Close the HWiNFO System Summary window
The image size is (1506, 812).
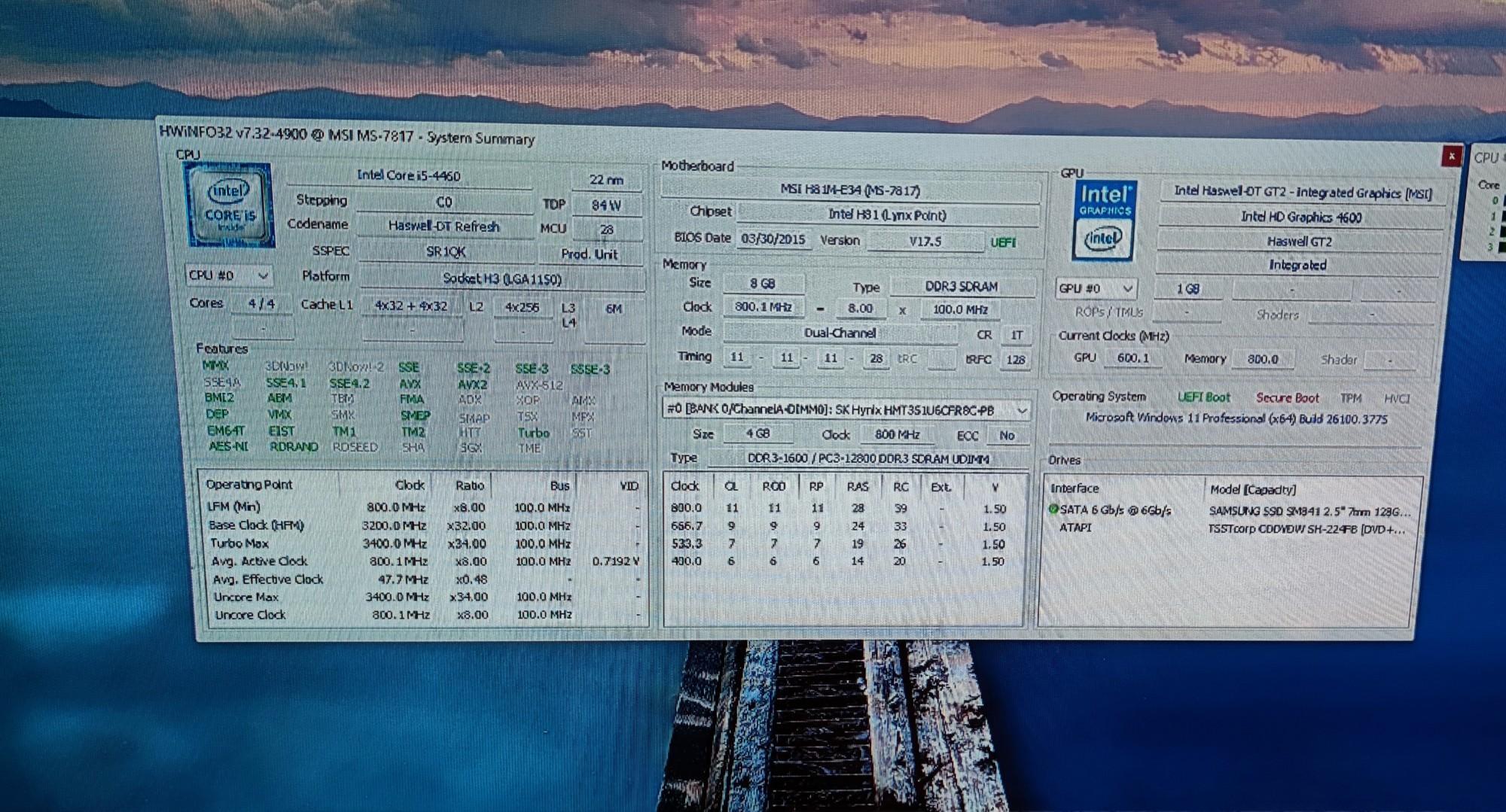(1451, 156)
